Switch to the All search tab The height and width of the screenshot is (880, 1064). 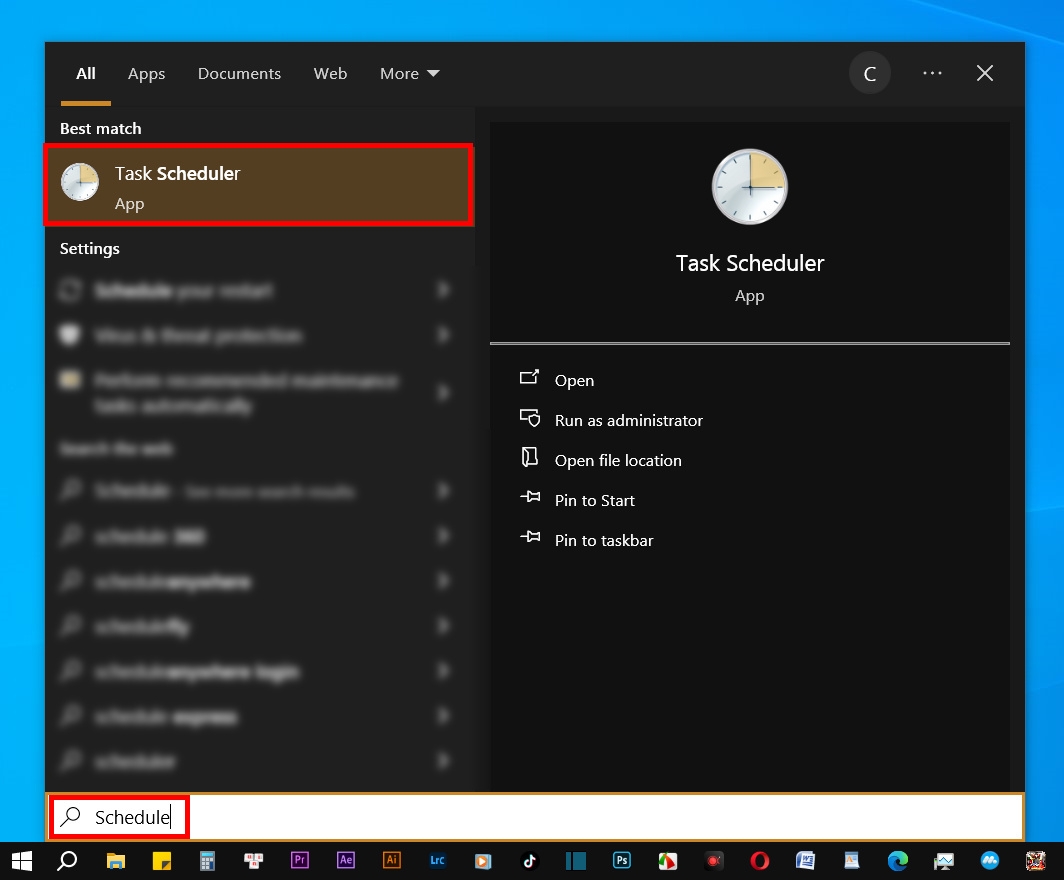tap(86, 73)
